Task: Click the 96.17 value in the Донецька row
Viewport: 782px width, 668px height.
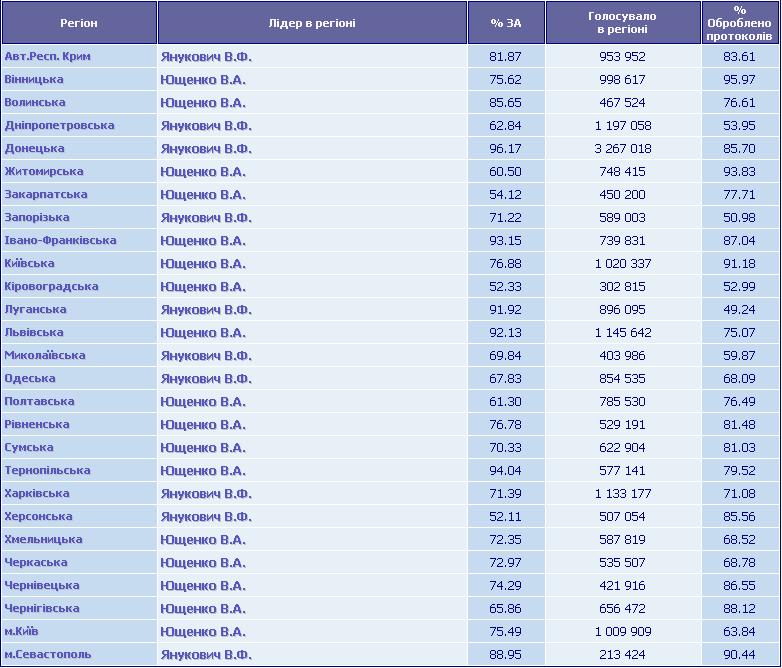Action: [505, 149]
